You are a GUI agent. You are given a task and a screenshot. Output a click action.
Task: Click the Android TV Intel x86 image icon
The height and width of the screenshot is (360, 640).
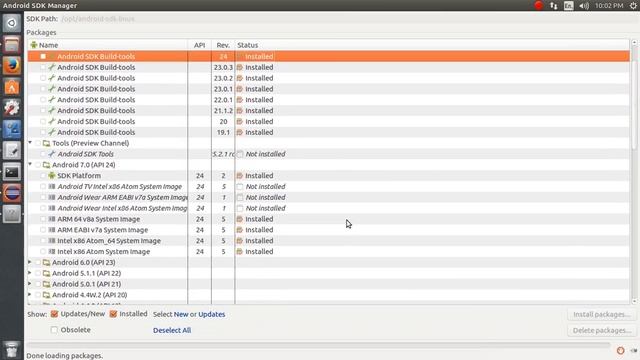[x=52, y=186]
